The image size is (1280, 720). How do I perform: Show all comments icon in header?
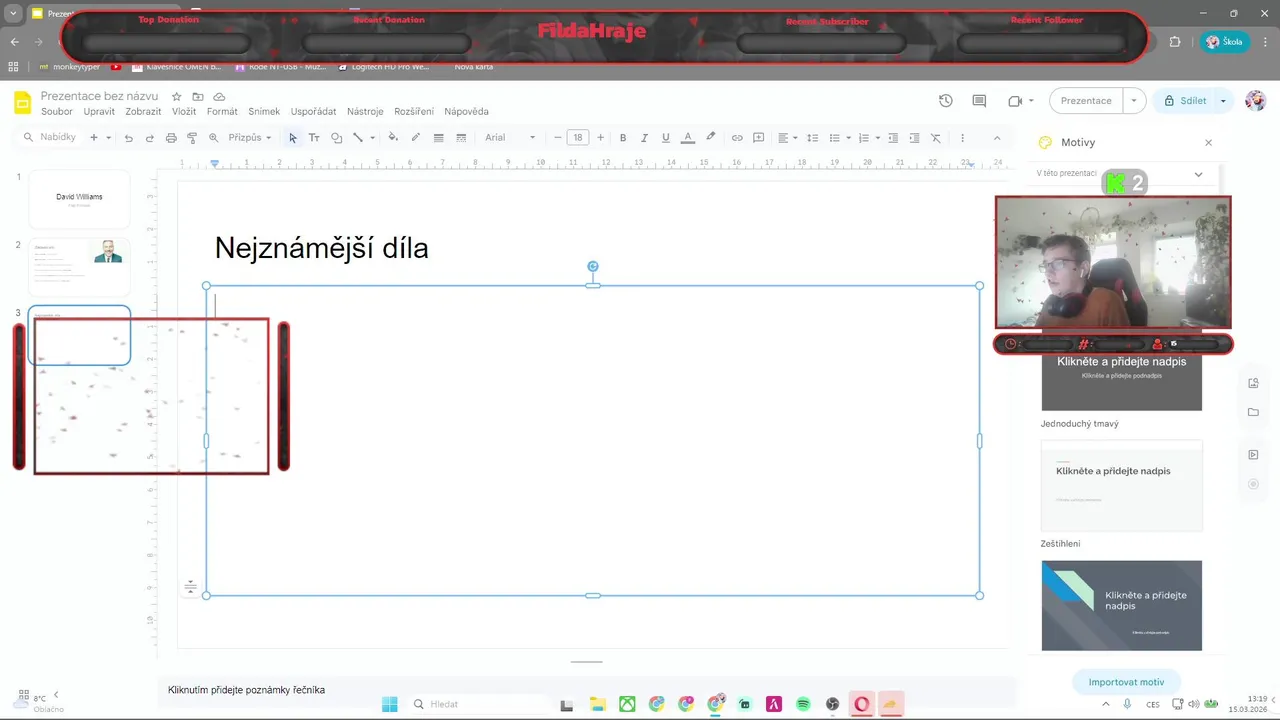point(979,101)
